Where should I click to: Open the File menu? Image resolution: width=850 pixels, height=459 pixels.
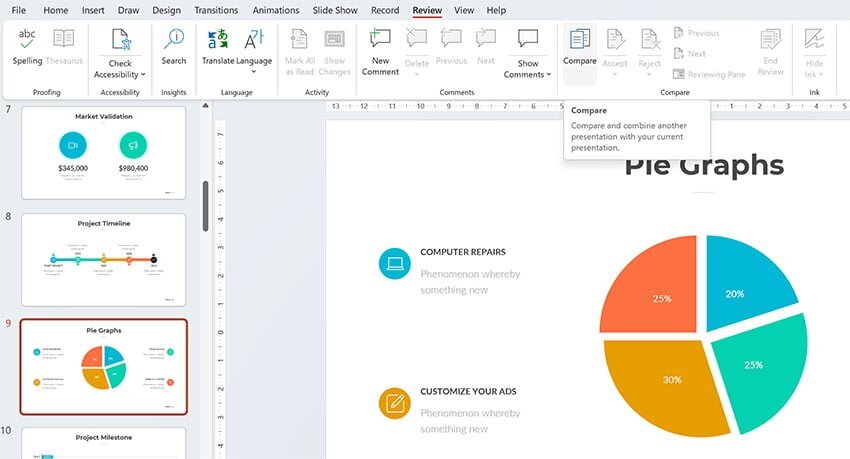point(18,10)
